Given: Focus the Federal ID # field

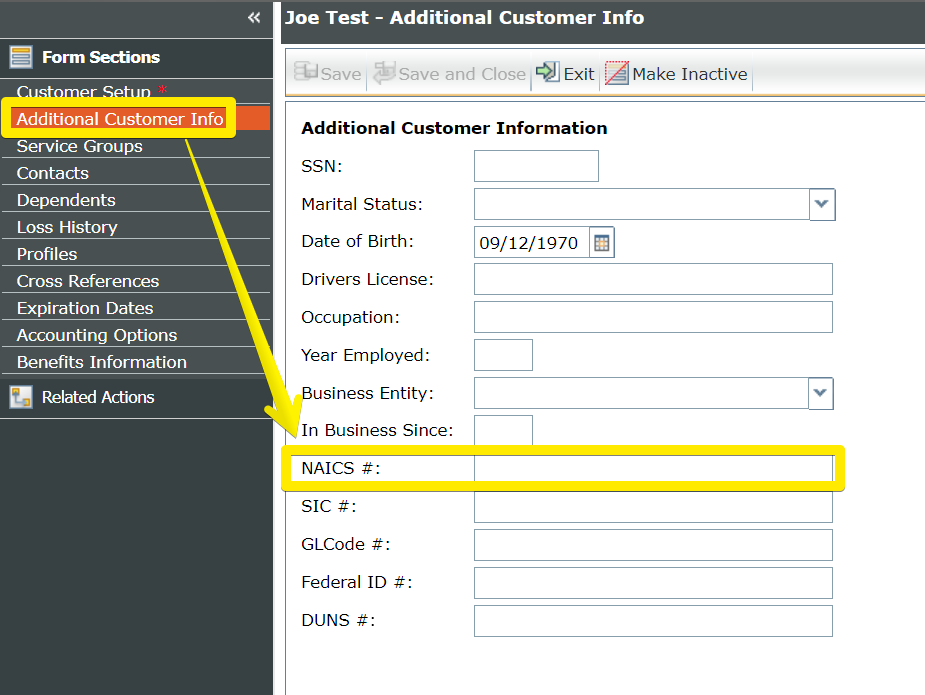Looking at the screenshot, I should 652,583.
